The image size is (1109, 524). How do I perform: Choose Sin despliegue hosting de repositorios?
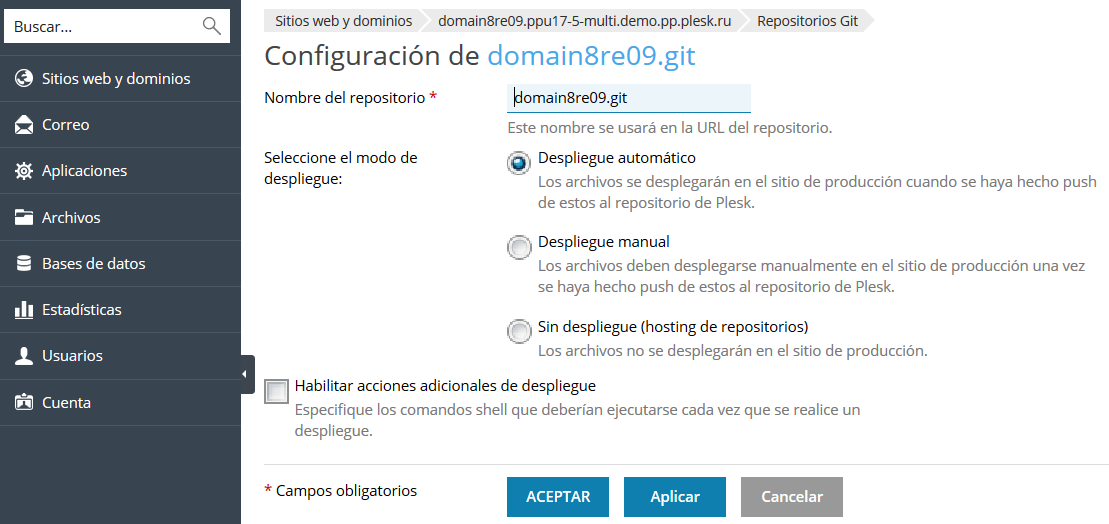pyautogui.click(x=519, y=331)
